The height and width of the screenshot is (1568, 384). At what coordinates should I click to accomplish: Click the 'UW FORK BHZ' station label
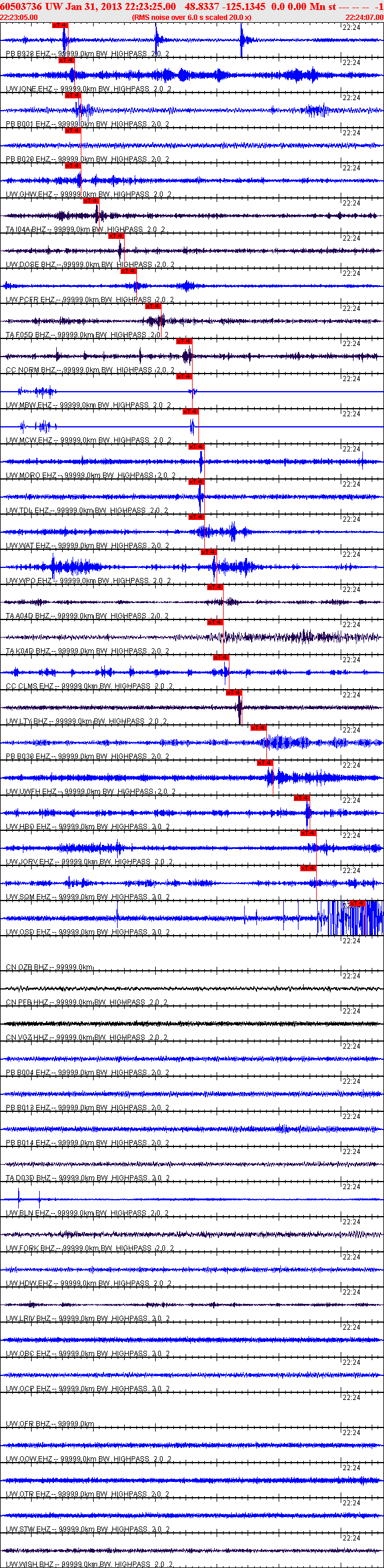(30, 1248)
